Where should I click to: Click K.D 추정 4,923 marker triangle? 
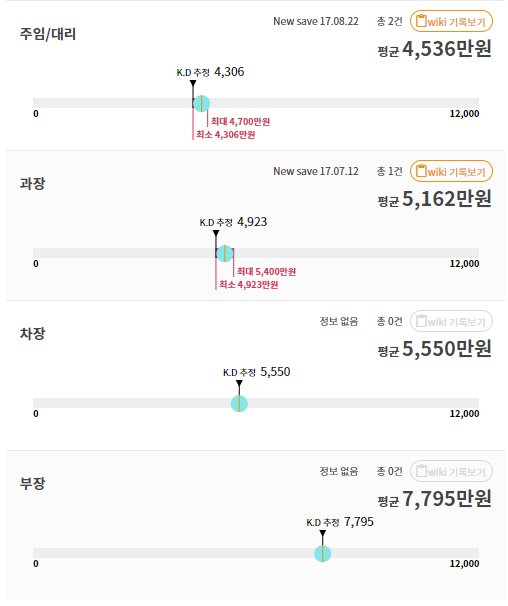[216, 233]
